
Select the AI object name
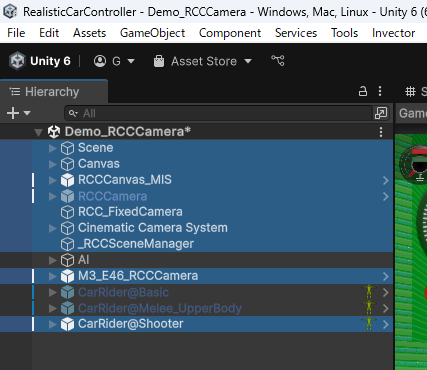83,260
